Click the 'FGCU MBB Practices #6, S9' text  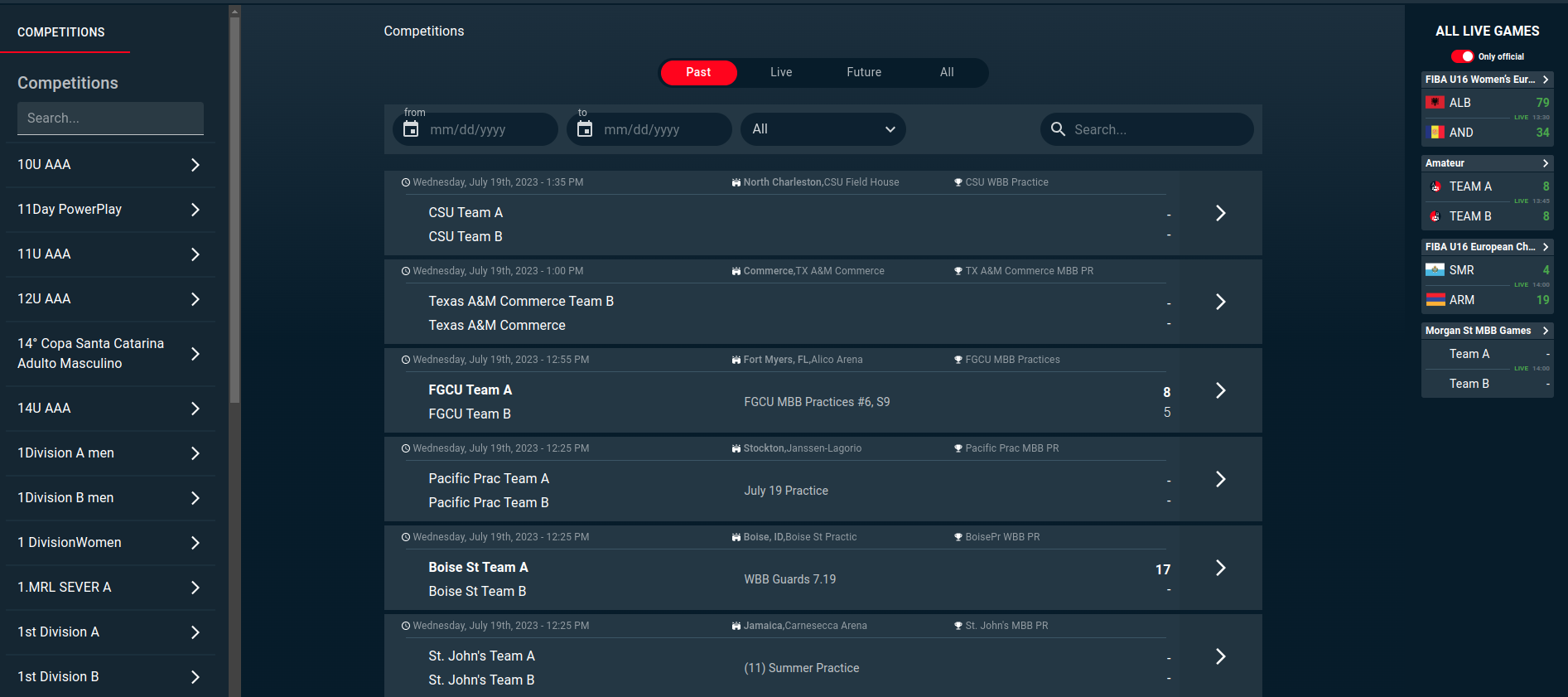pos(817,402)
